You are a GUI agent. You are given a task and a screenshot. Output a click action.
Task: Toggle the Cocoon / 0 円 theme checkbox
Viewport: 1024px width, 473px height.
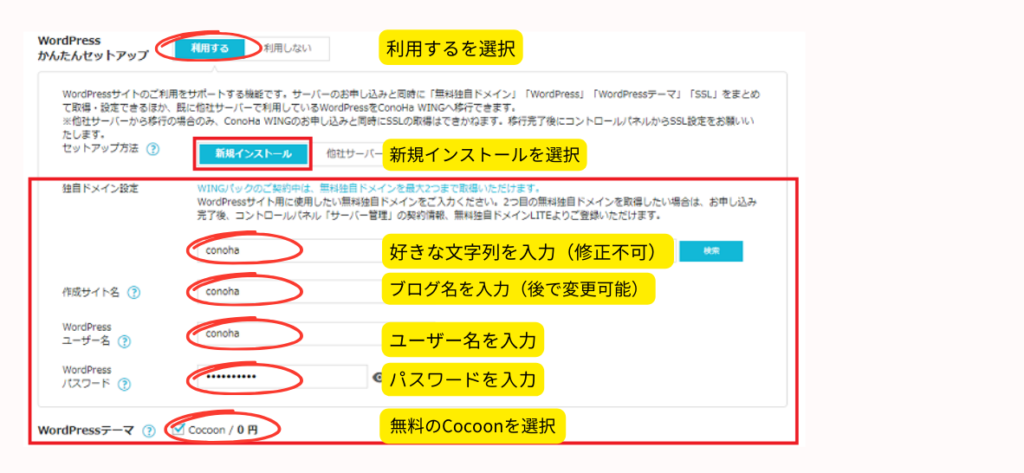point(179,429)
